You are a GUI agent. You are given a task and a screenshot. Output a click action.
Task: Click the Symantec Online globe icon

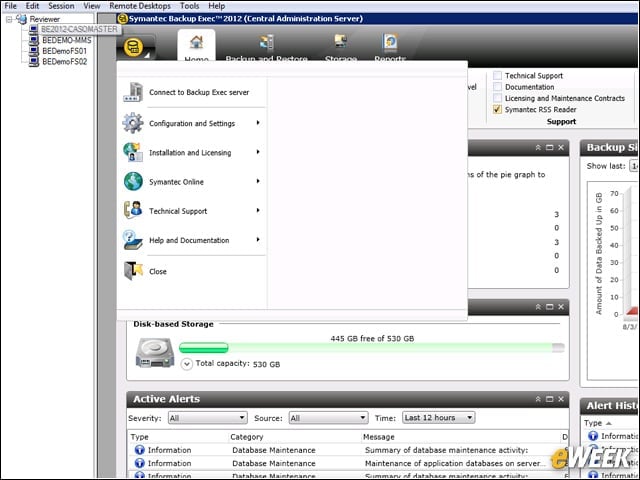coord(133,182)
